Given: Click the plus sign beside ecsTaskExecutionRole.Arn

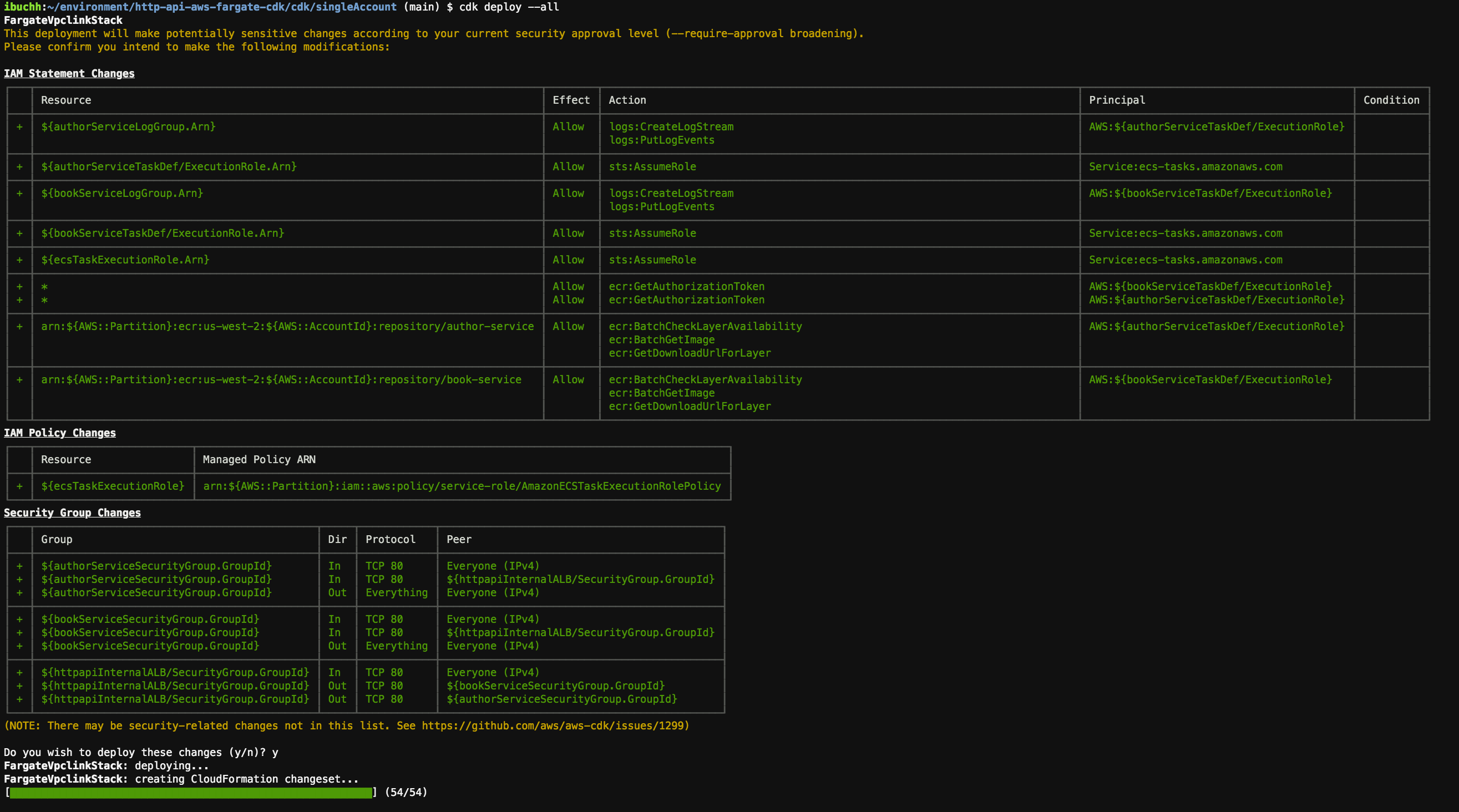Looking at the screenshot, I should point(20,260).
